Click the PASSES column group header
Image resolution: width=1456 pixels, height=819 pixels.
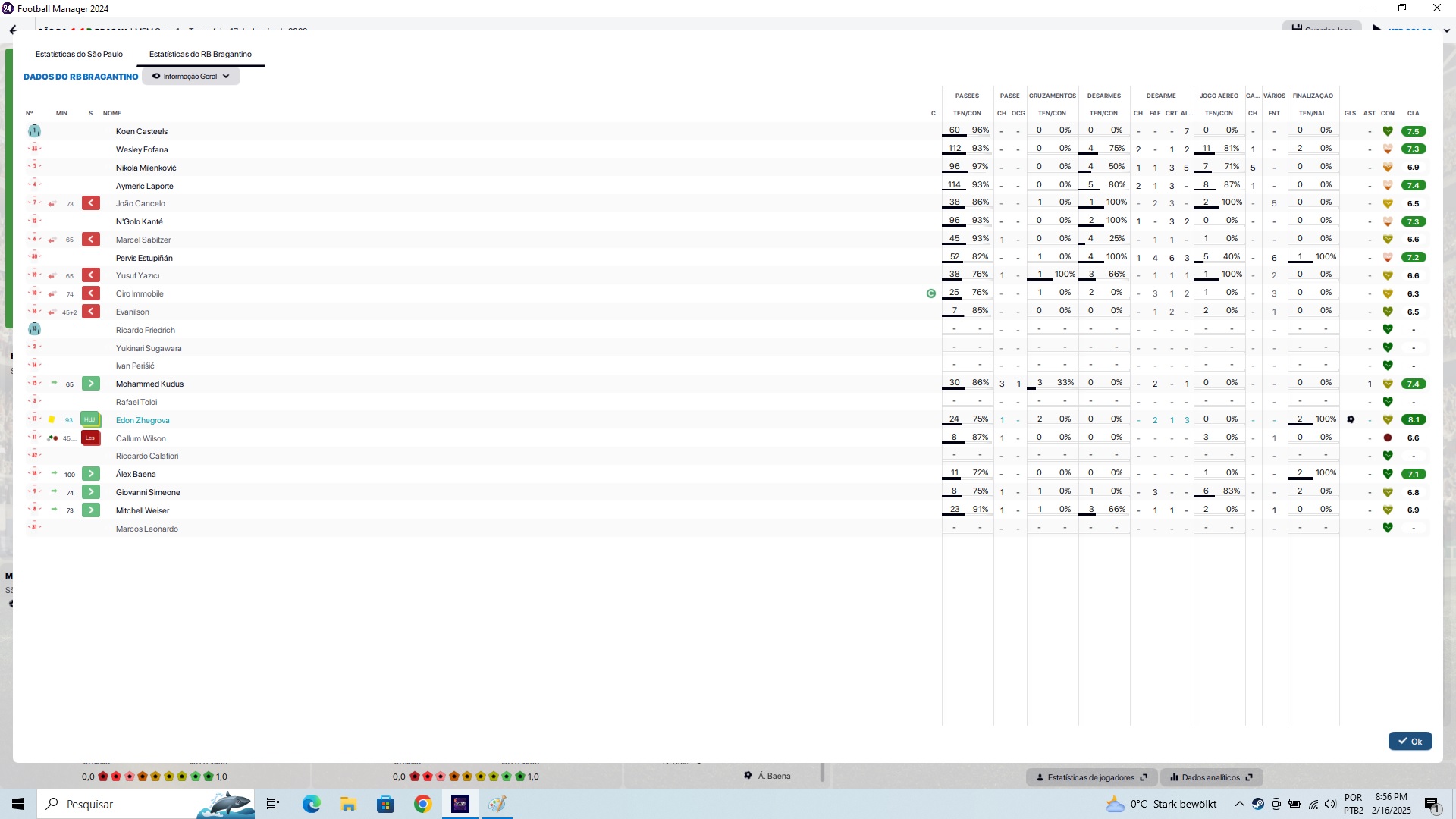pos(967,96)
